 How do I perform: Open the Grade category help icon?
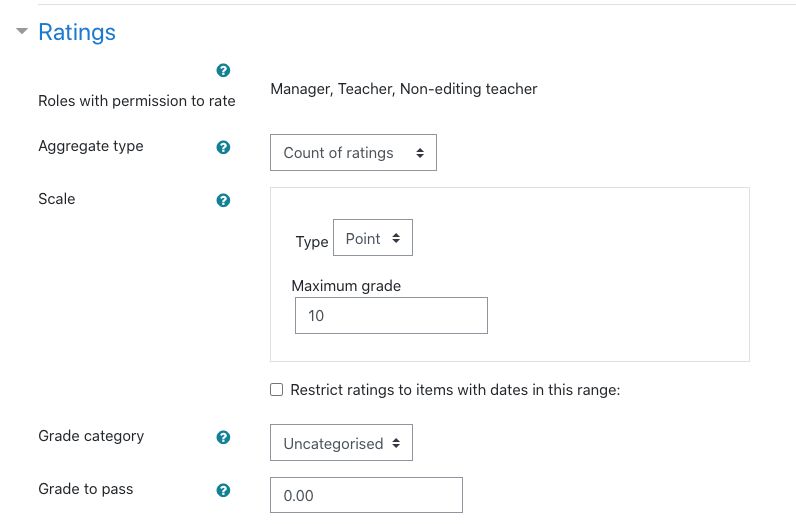[x=223, y=437]
